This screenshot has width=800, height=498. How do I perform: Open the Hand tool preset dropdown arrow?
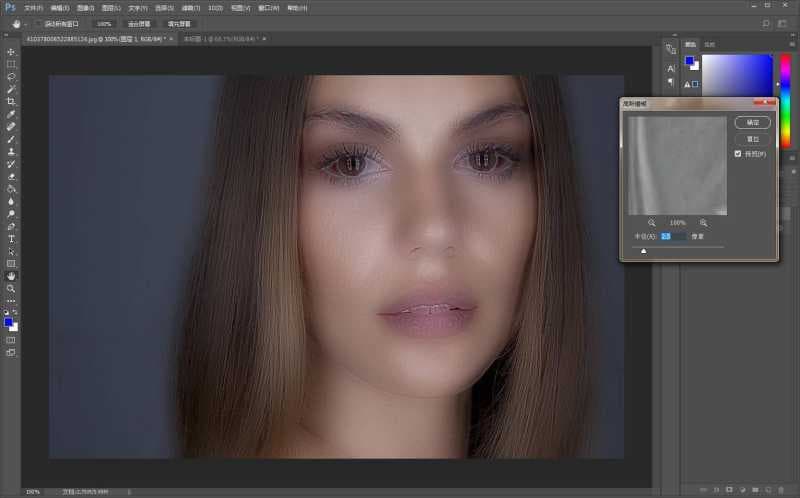pos(25,23)
